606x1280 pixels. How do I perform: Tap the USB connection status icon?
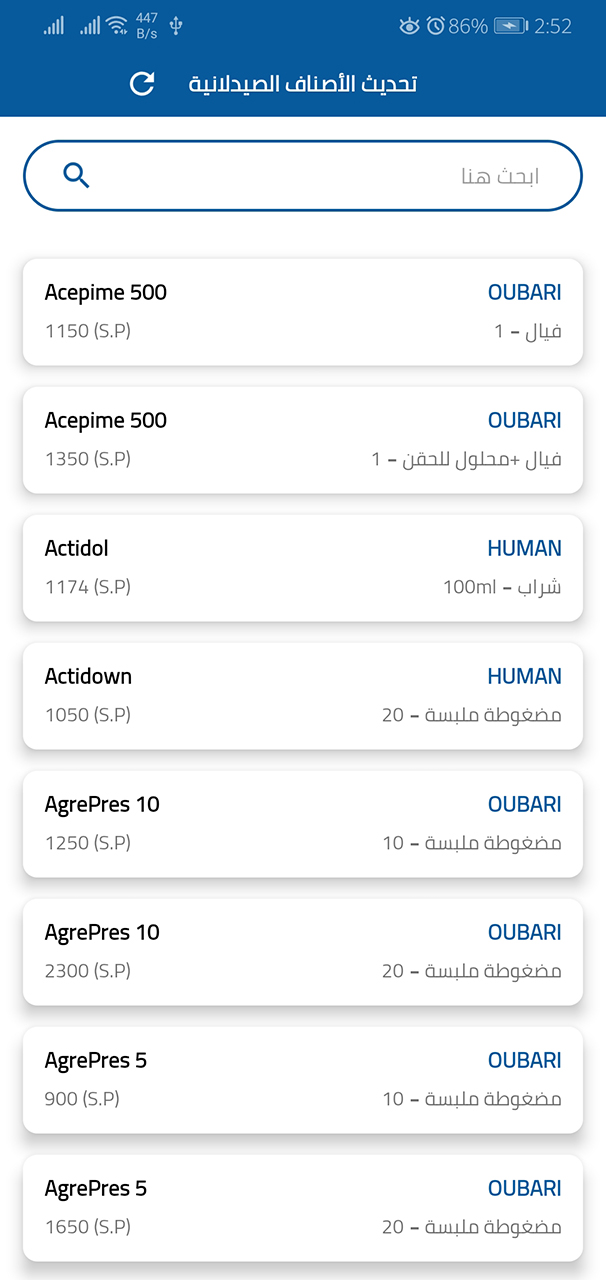pyautogui.click(x=176, y=26)
